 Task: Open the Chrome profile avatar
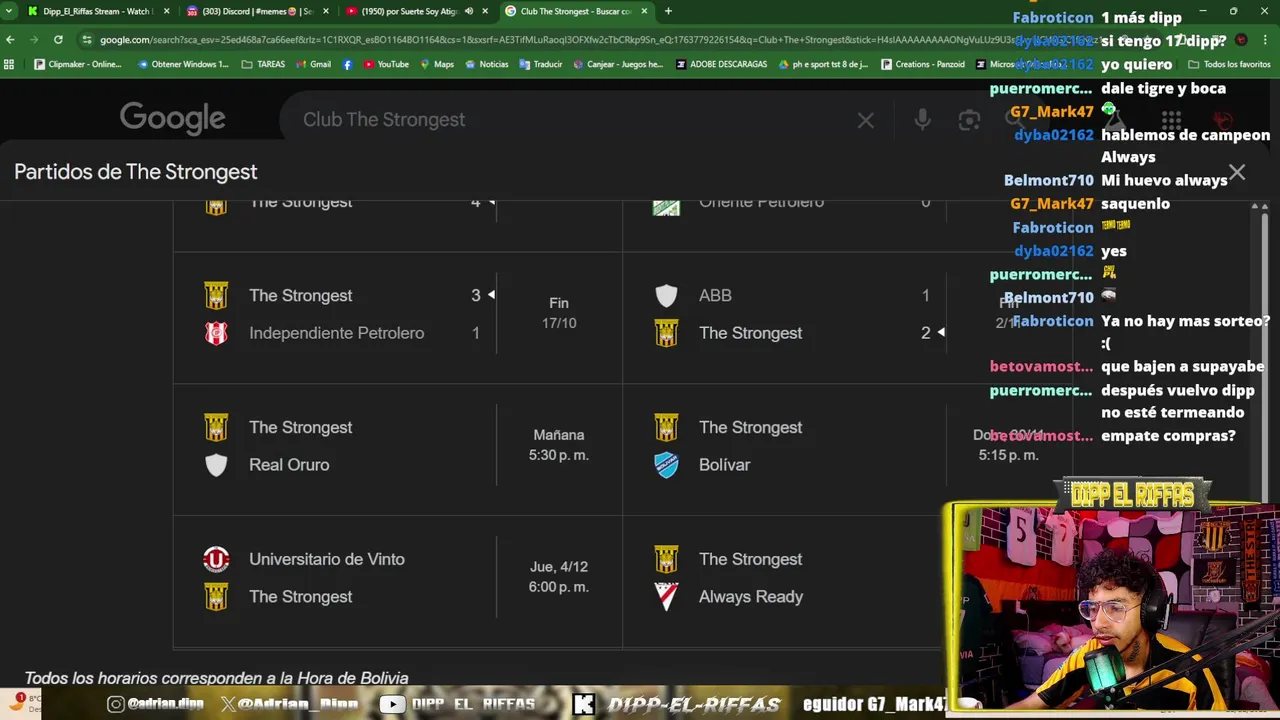[1241, 39]
